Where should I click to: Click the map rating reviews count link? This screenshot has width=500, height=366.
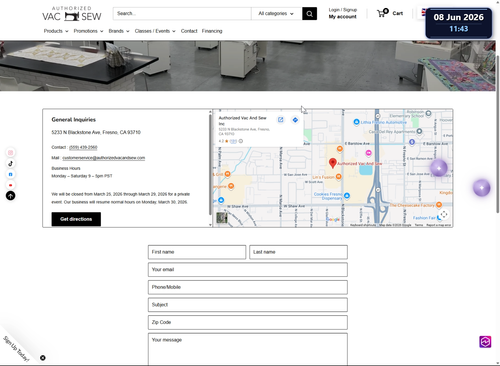coord(233,141)
